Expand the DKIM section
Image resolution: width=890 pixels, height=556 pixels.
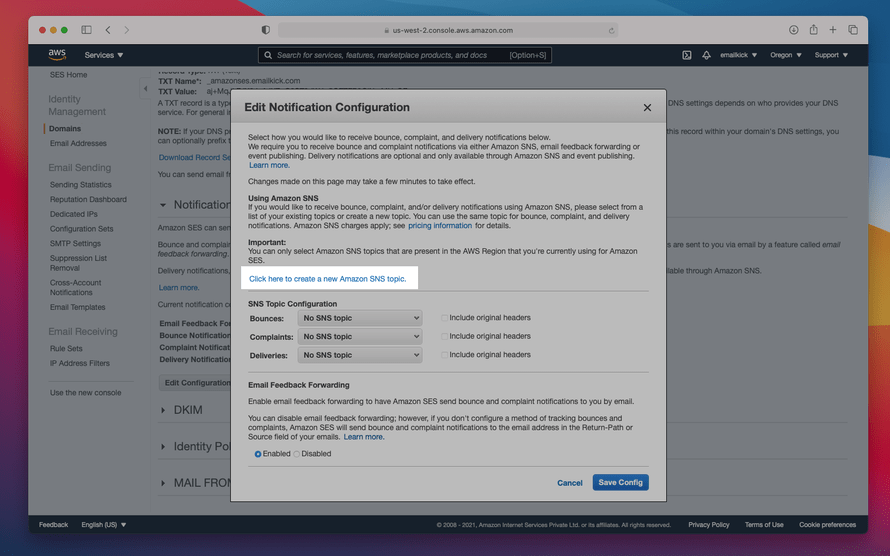click(163, 410)
